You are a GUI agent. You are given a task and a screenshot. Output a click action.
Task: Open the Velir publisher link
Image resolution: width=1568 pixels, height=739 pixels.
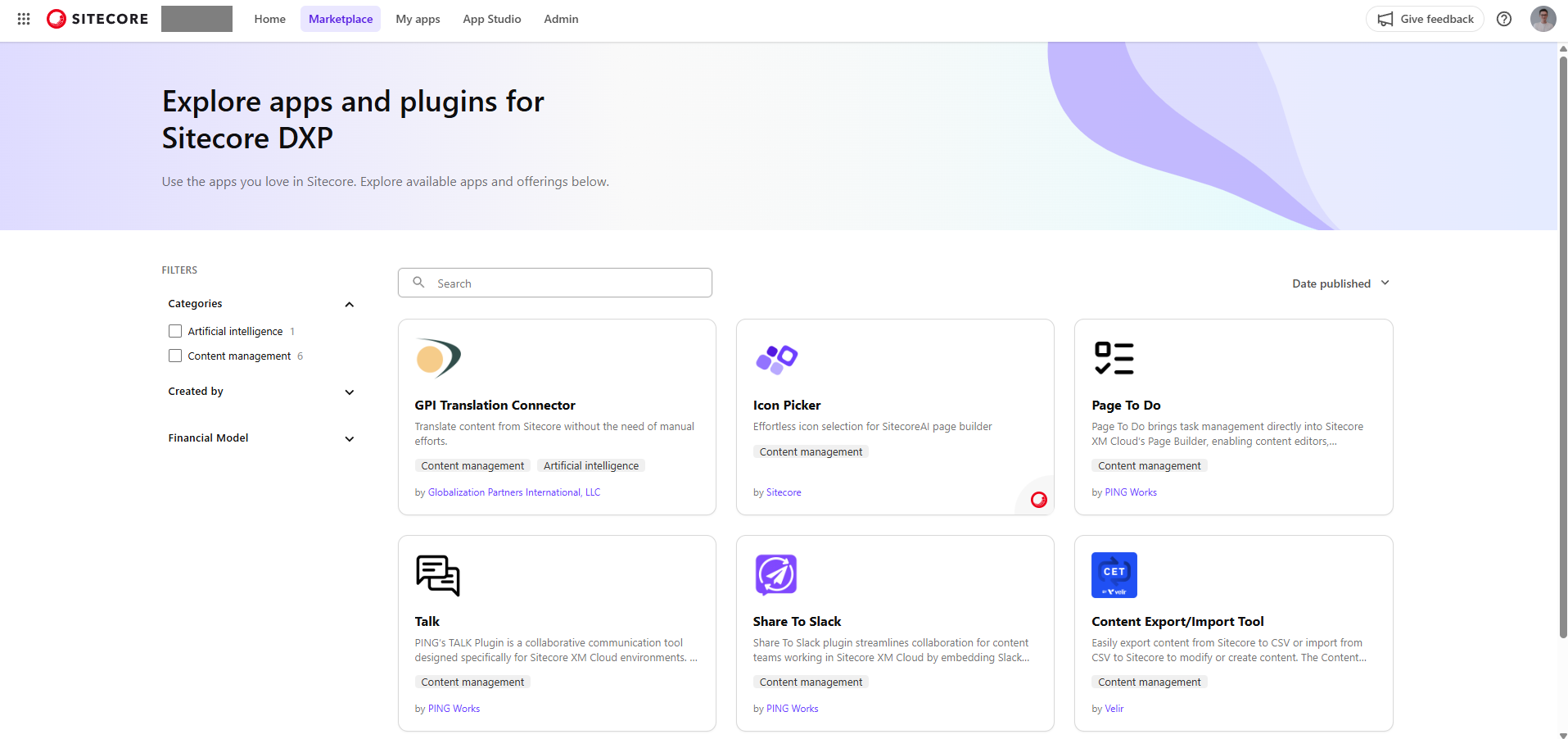coord(1114,708)
